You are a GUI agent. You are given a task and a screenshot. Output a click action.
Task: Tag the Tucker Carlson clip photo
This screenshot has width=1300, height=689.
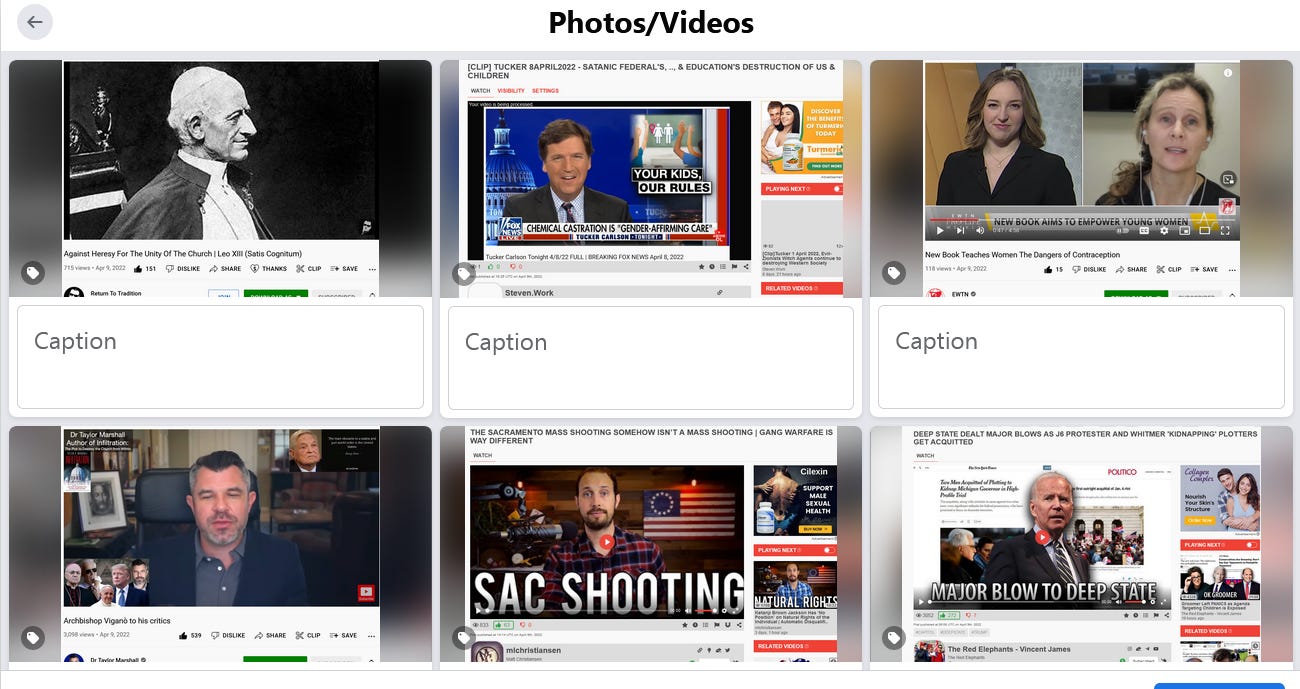[463, 272]
